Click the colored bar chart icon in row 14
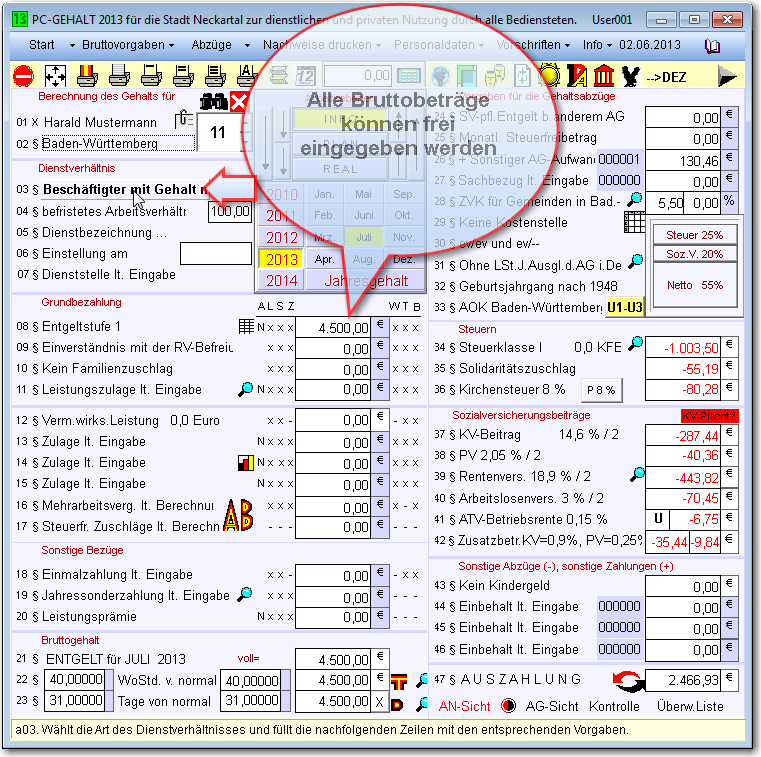The height and width of the screenshot is (757, 761). pos(246,462)
